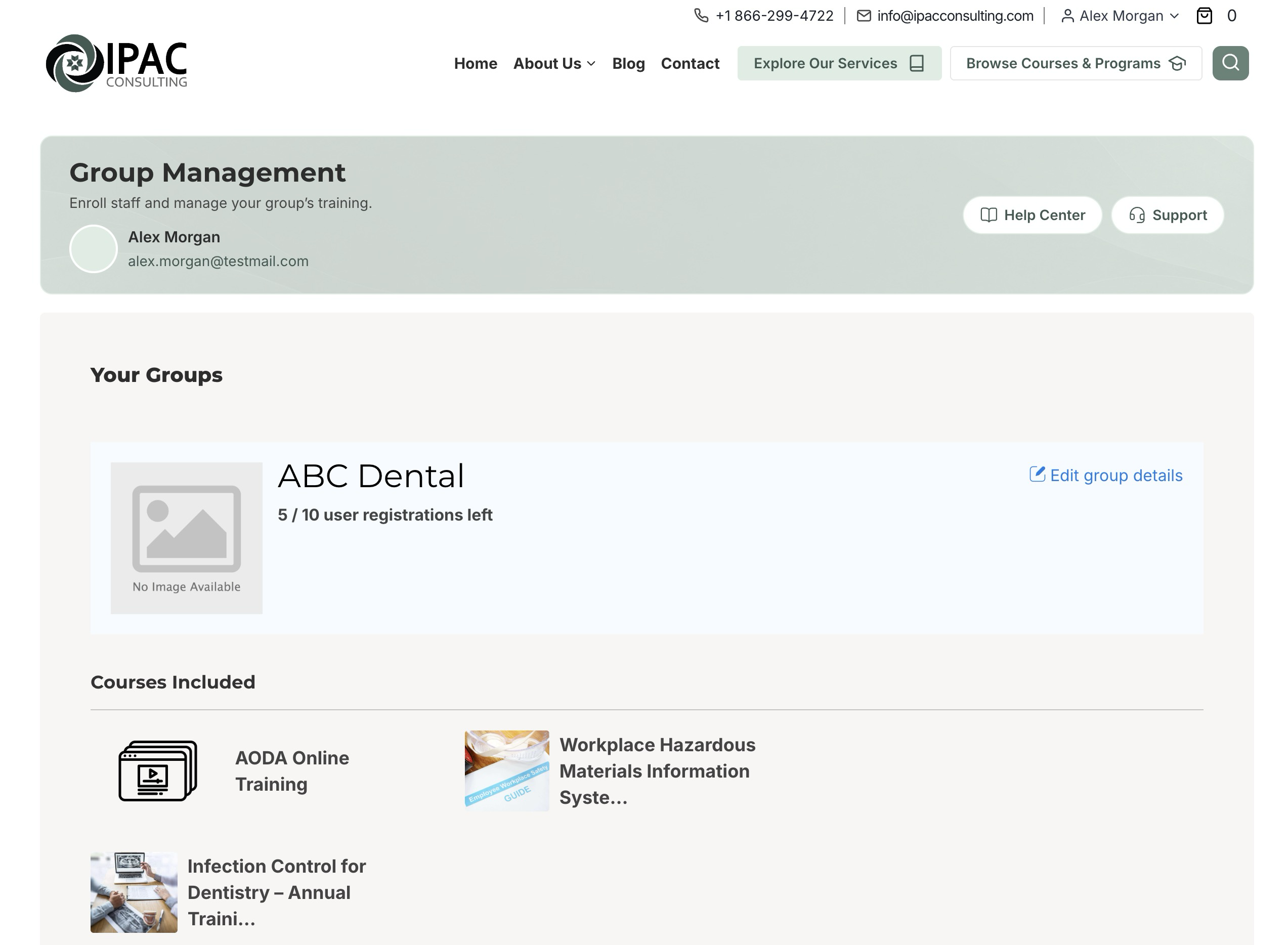Open the Help Center button
Image resolution: width=1288 pixels, height=945 pixels.
click(x=1033, y=215)
